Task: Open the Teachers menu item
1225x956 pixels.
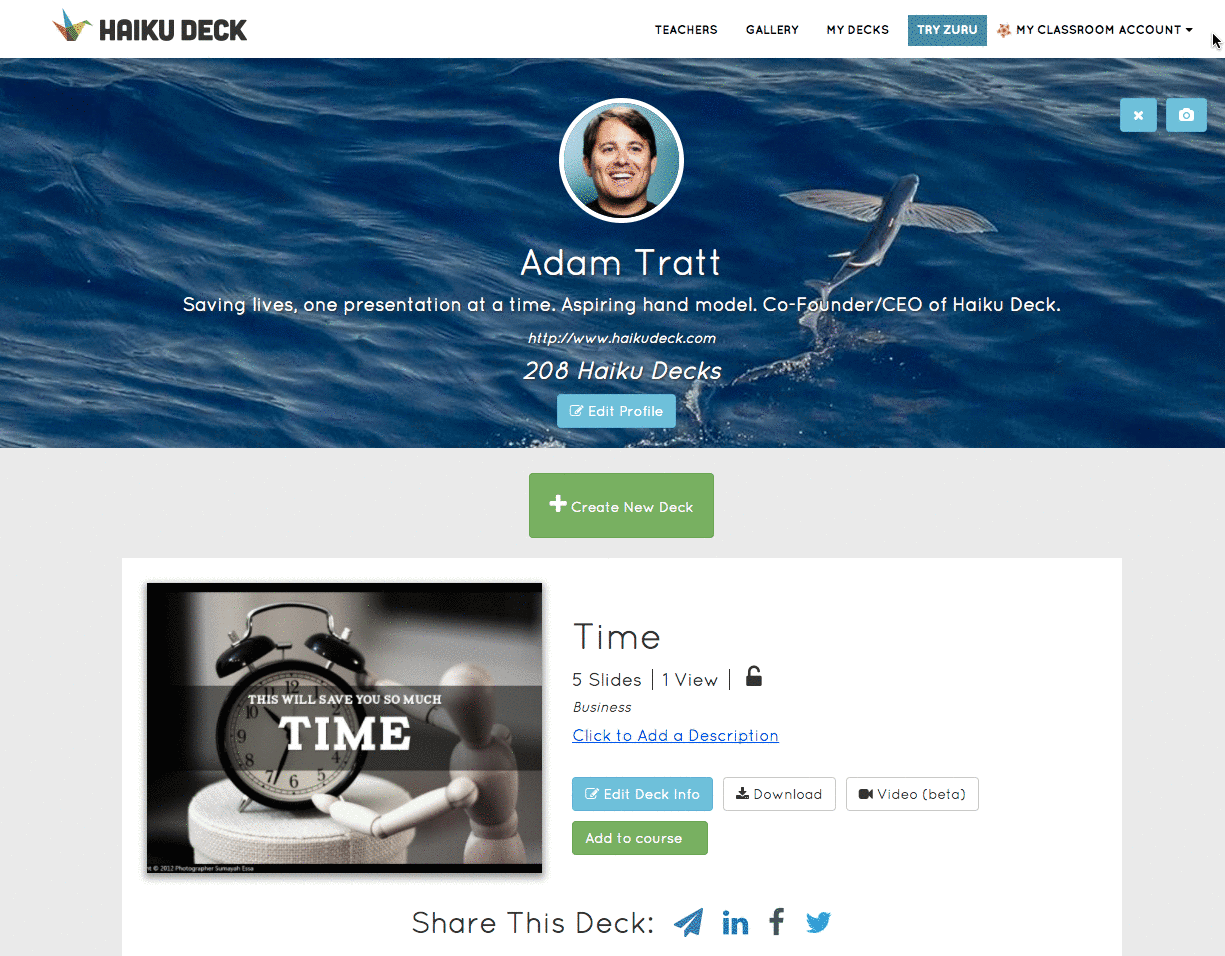Action: coord(686,30)
